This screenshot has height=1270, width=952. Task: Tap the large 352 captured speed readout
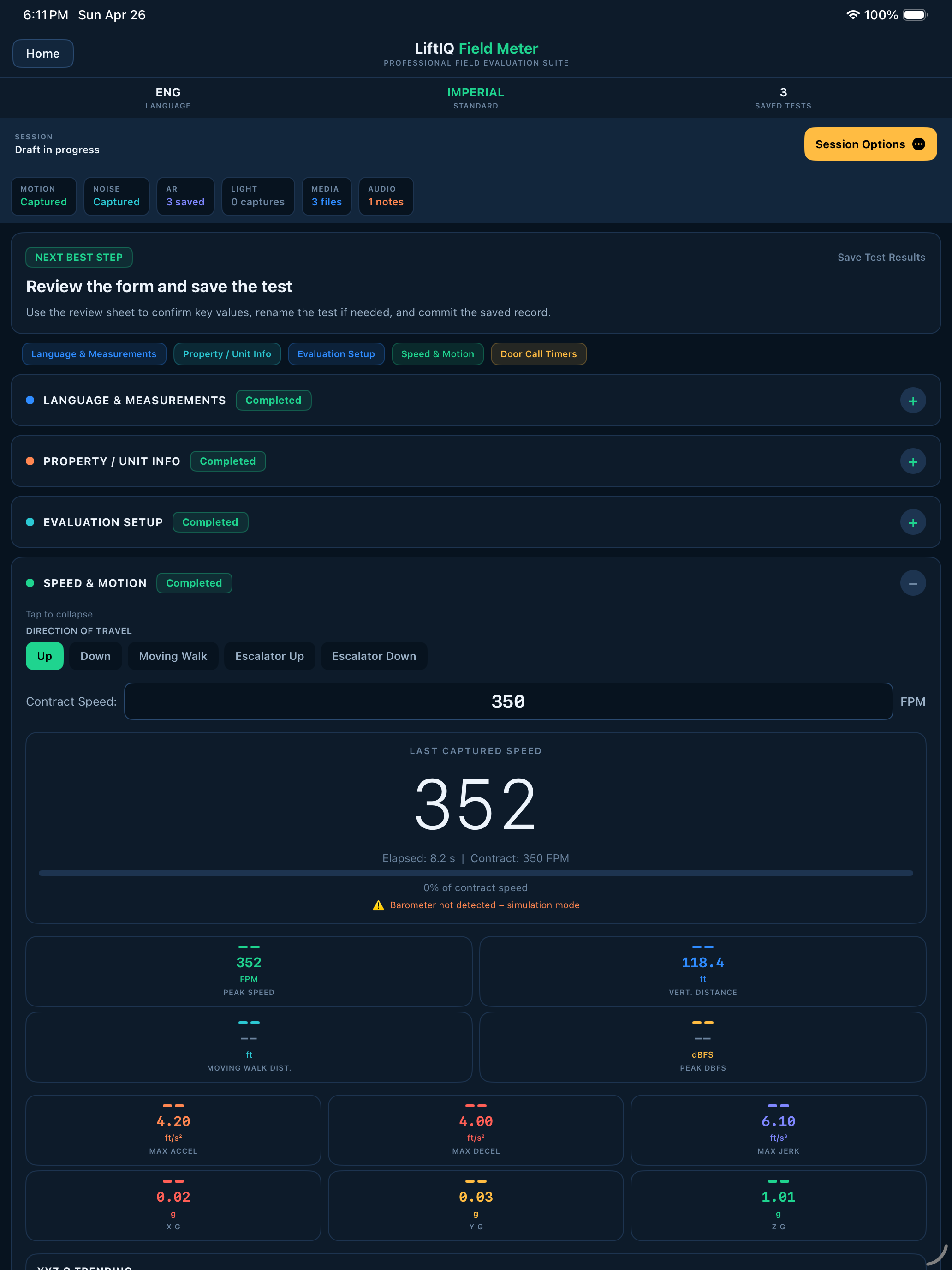pos(476,804)
